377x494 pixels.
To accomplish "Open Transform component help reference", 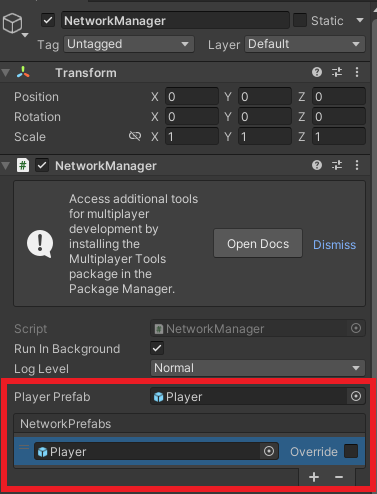I will click(x=317, y=72).
